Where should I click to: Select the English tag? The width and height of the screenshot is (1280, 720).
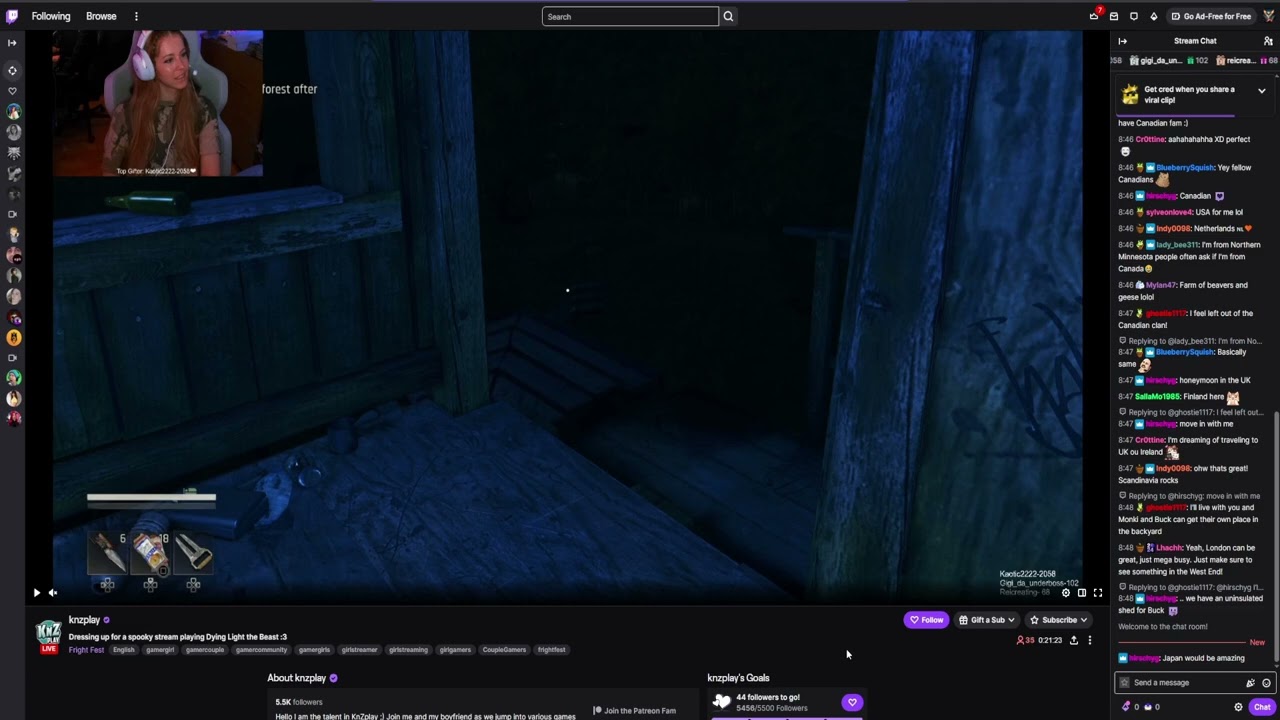coord(123,650)
